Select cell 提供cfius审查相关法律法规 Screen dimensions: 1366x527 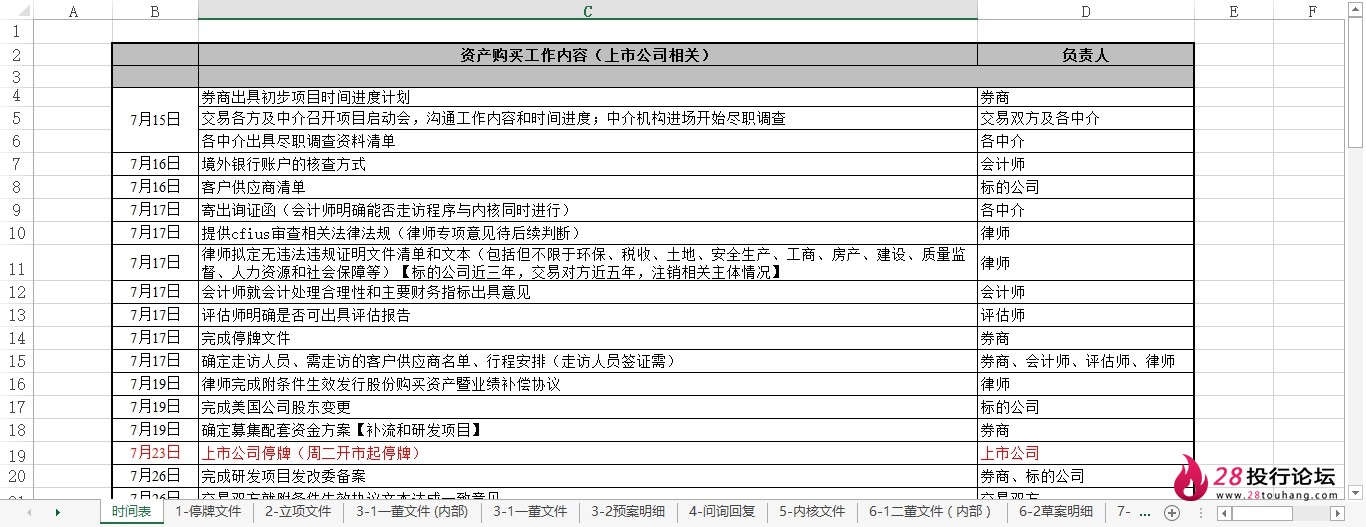point(588,232)
